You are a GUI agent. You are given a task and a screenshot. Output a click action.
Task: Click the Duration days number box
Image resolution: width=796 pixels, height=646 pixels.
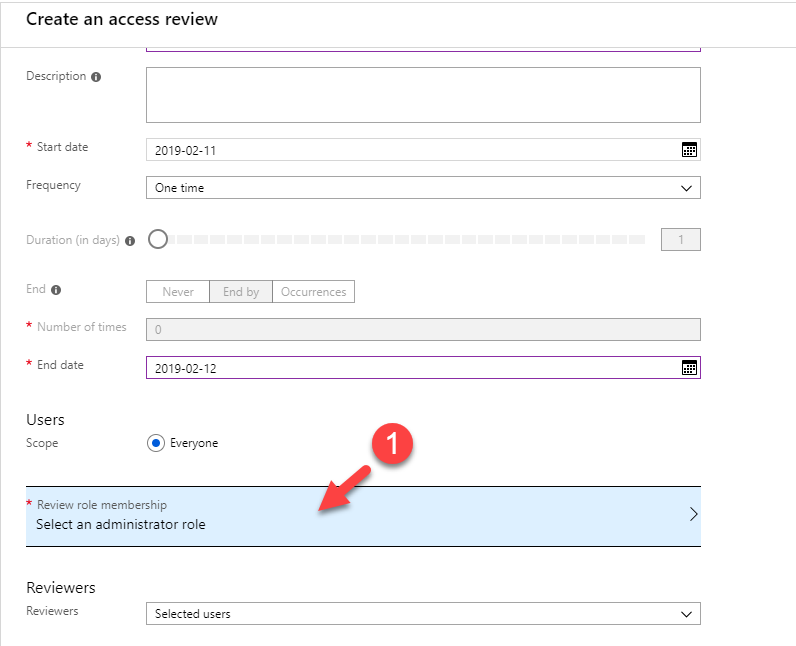[681, 240]
